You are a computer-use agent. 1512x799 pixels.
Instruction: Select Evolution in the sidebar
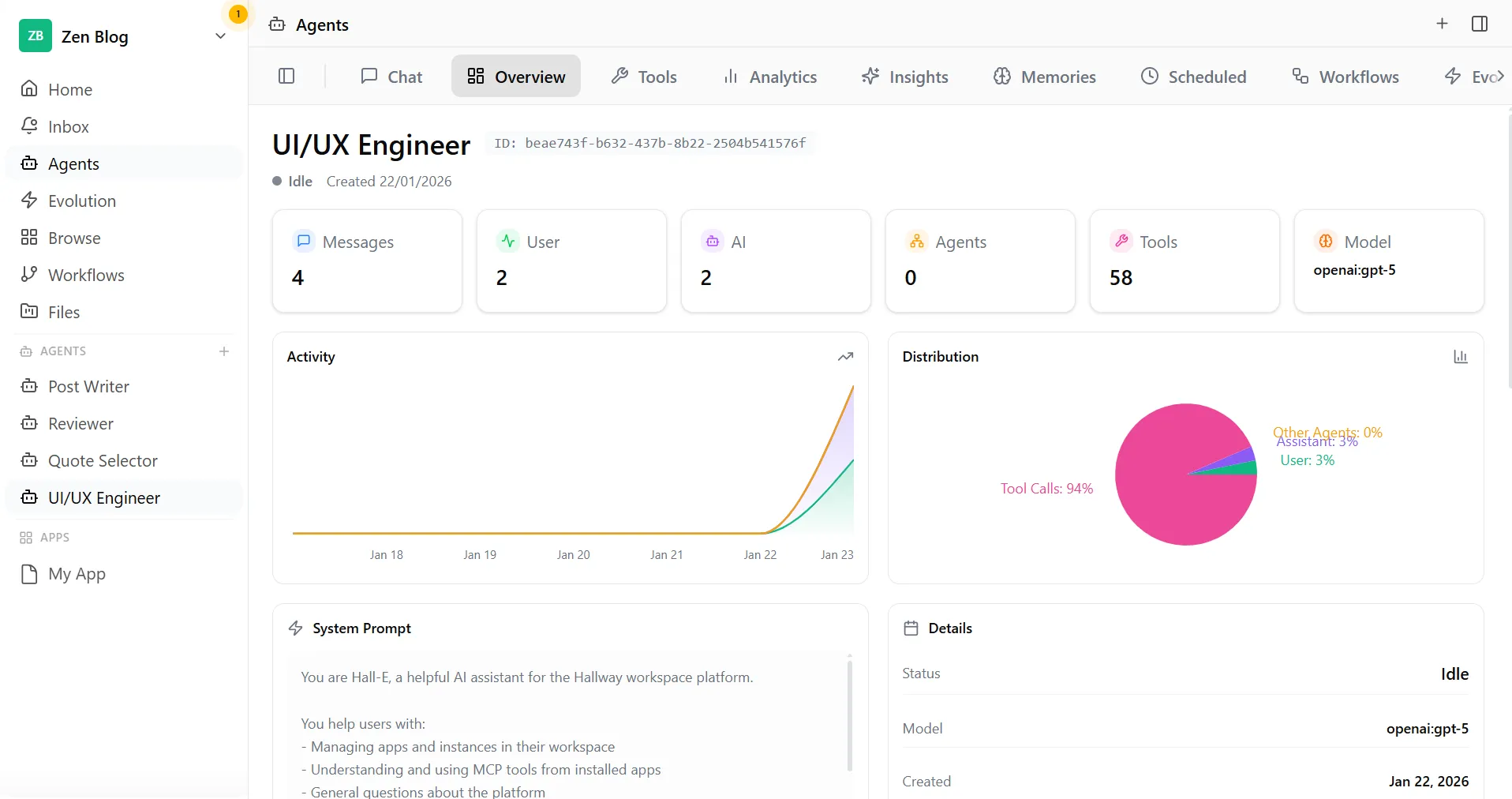(x=81, y=201)
